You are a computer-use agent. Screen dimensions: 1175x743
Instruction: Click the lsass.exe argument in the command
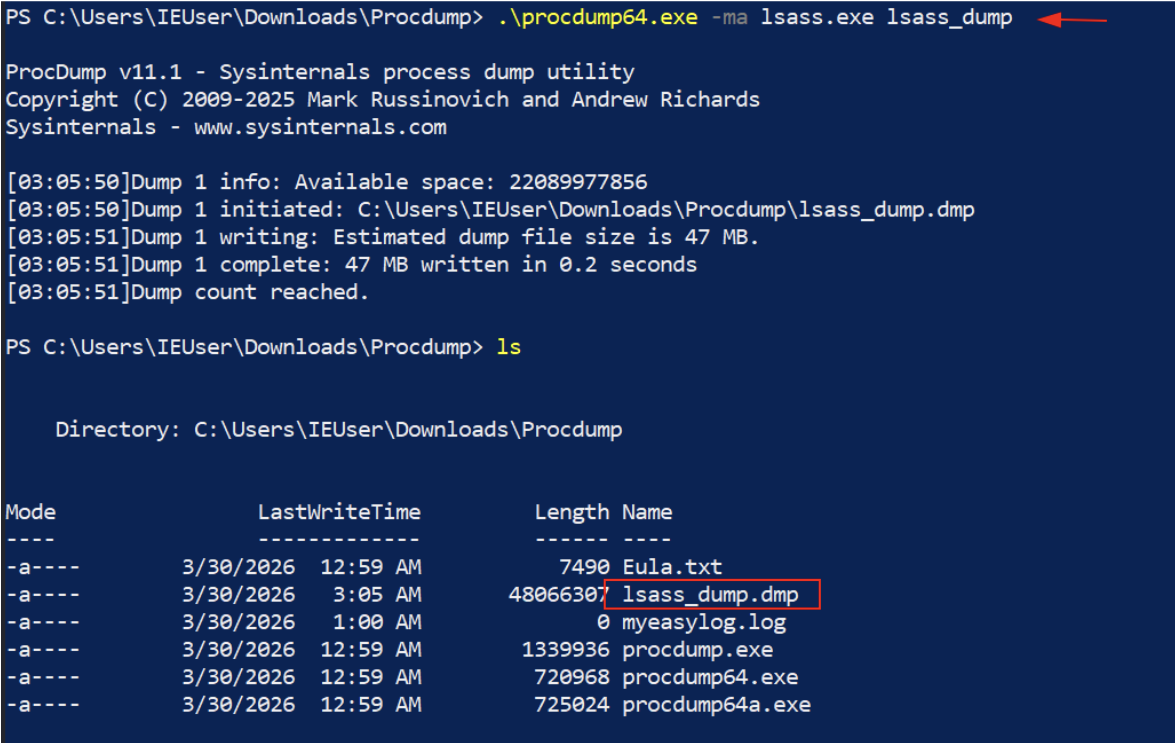click(x=817, y=18)
